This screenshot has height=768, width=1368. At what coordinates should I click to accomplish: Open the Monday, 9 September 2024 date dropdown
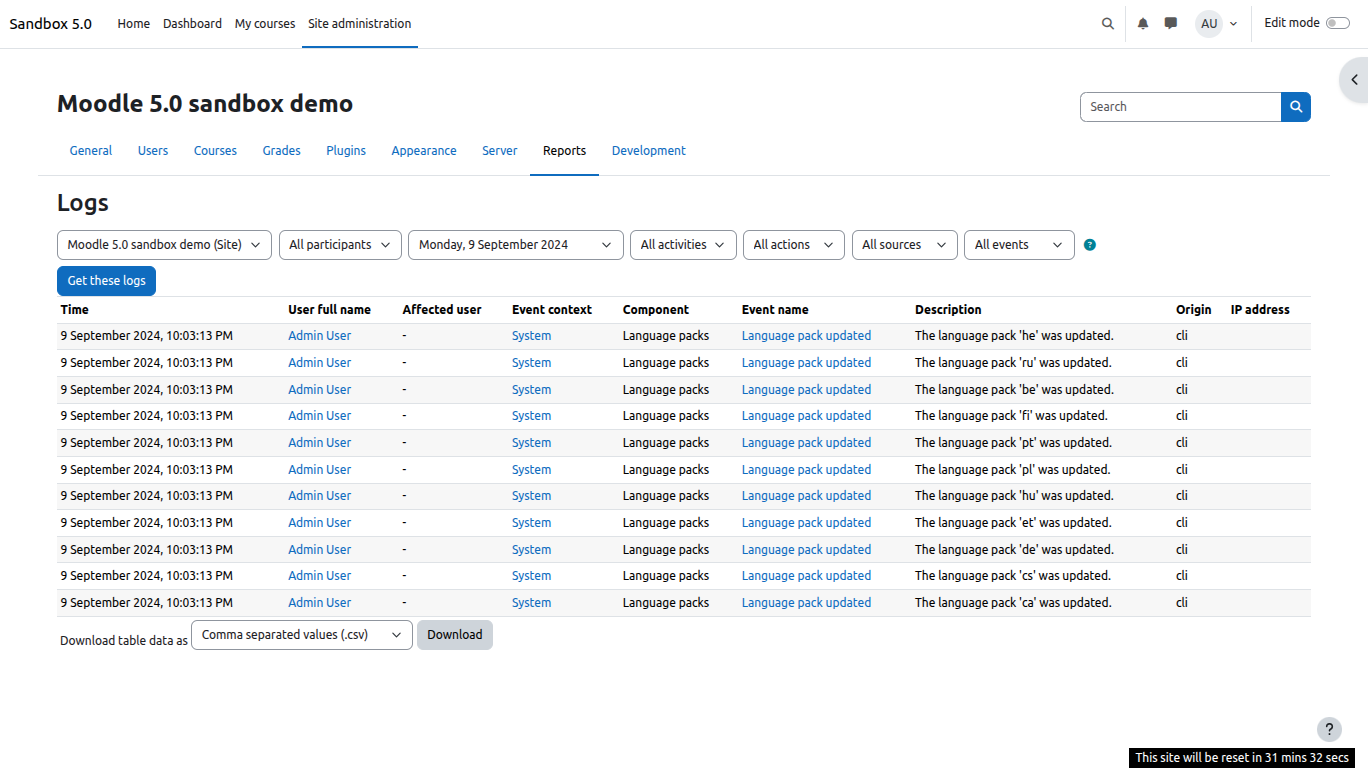(515, 244)
